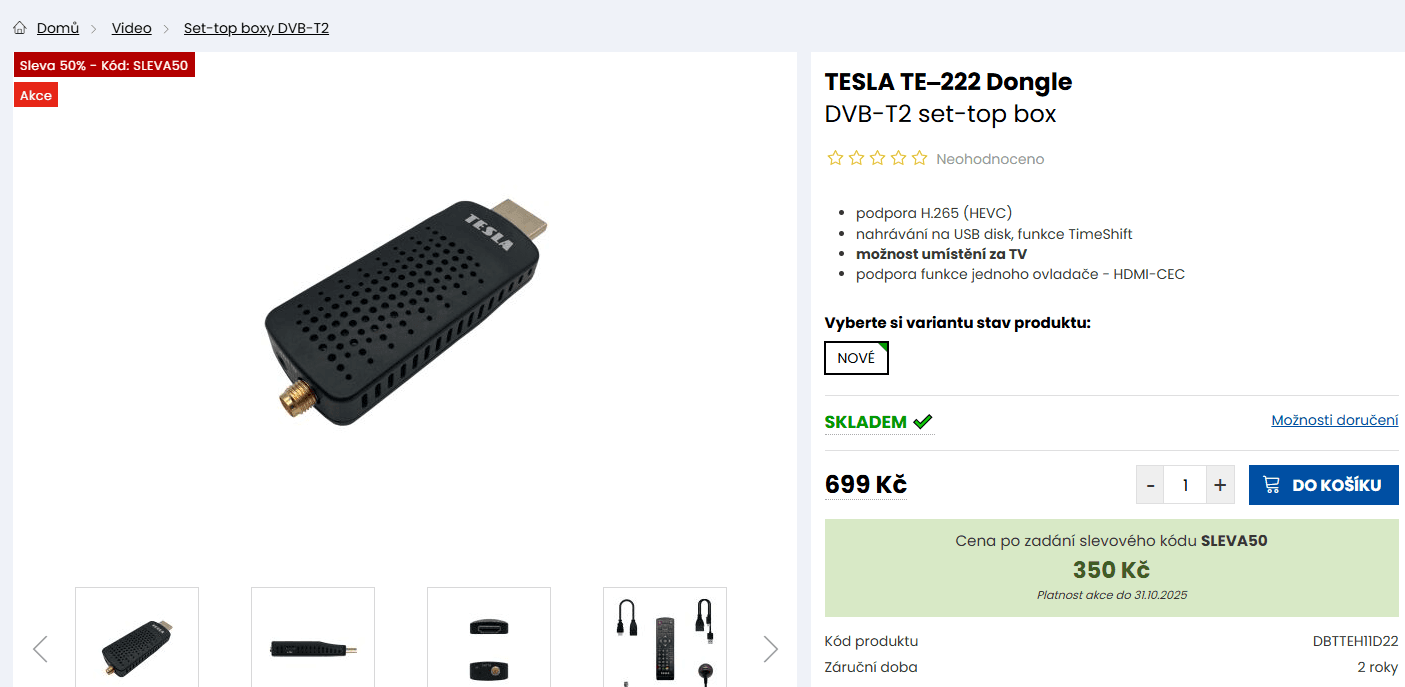Click the fifth rating star
The width and height of the screenshot is (1405, 687).
[919, 158]
